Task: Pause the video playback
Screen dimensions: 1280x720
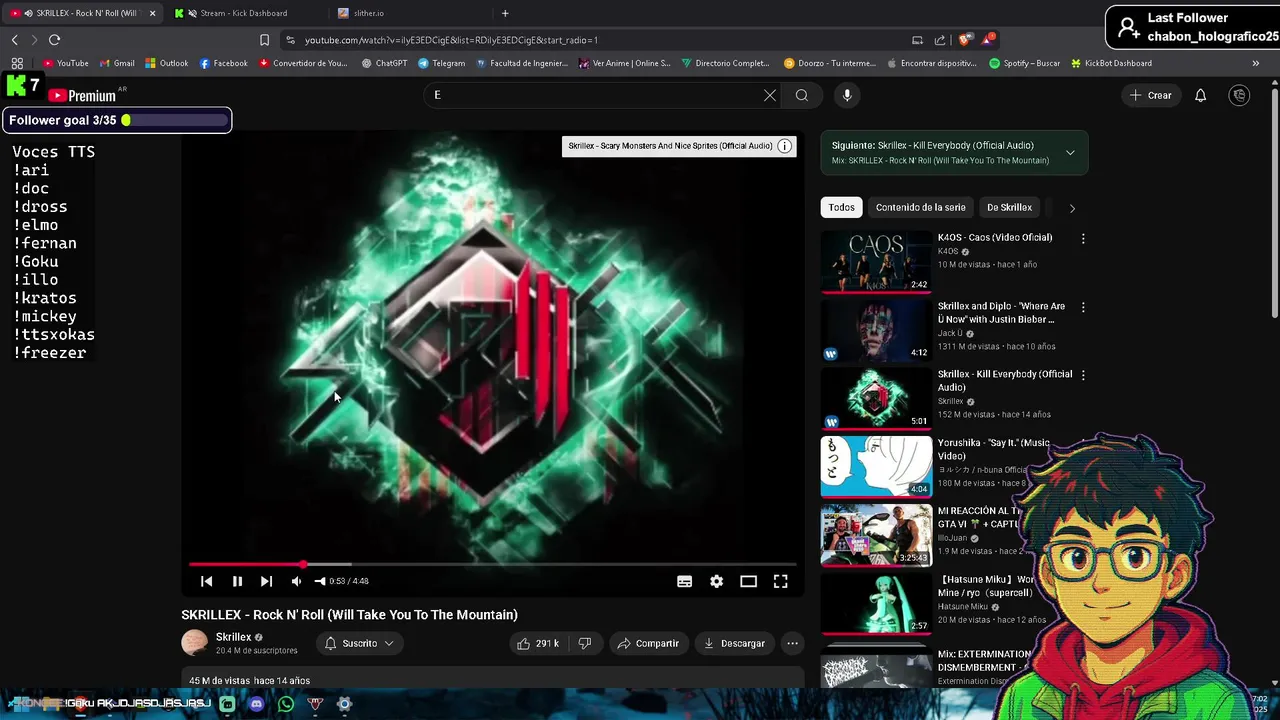Action: [237, 581]
